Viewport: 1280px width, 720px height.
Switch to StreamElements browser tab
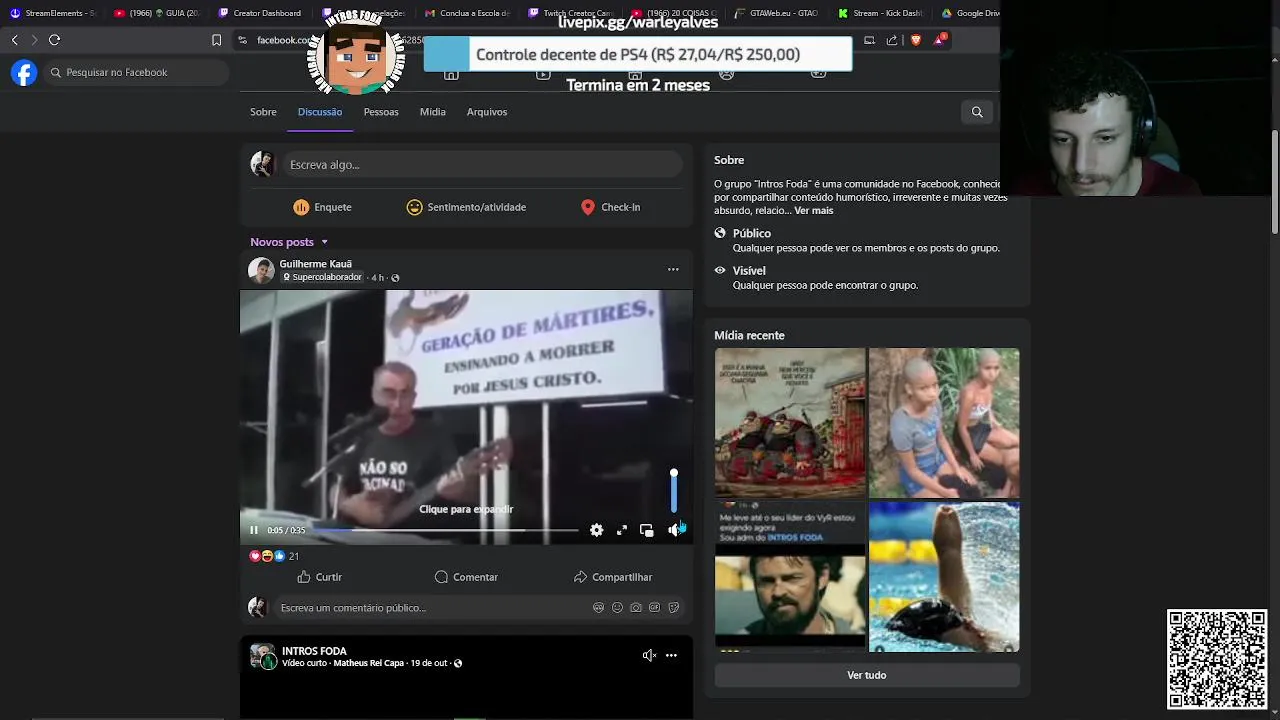point(52,13)
